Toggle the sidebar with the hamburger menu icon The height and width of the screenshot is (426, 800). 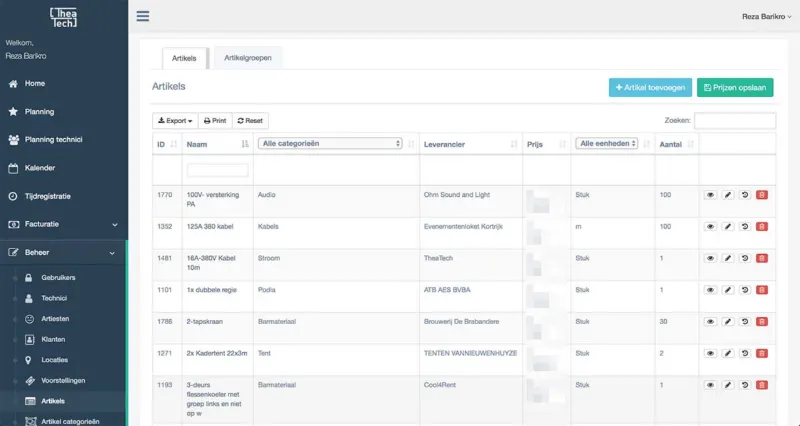(143, 16)
